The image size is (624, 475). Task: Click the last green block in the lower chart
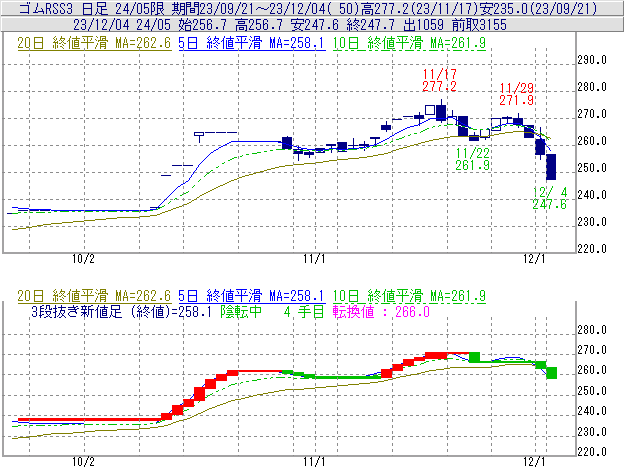(x=552, y=373)
